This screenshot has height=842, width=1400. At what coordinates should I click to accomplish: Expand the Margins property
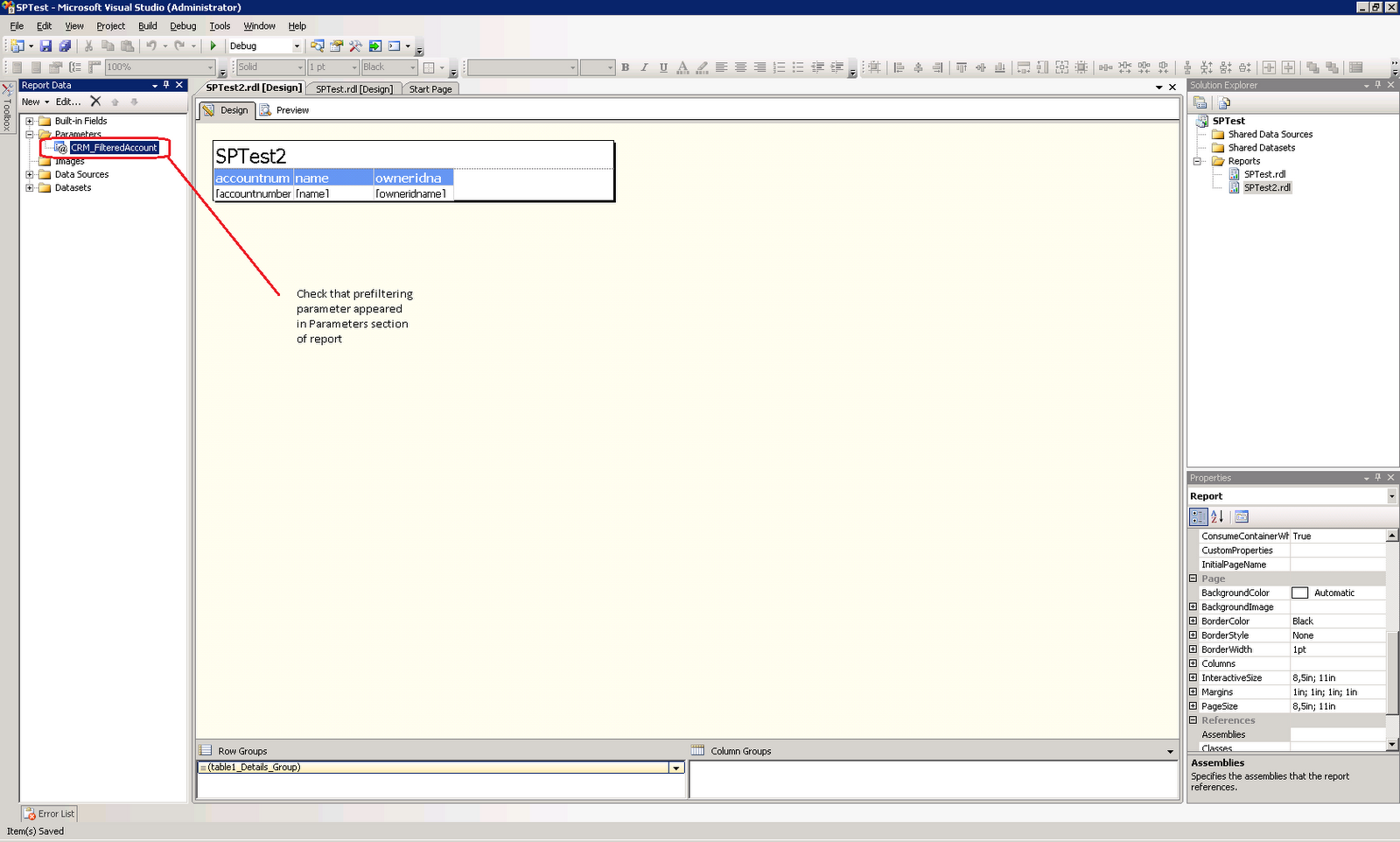coord(1193,692)
